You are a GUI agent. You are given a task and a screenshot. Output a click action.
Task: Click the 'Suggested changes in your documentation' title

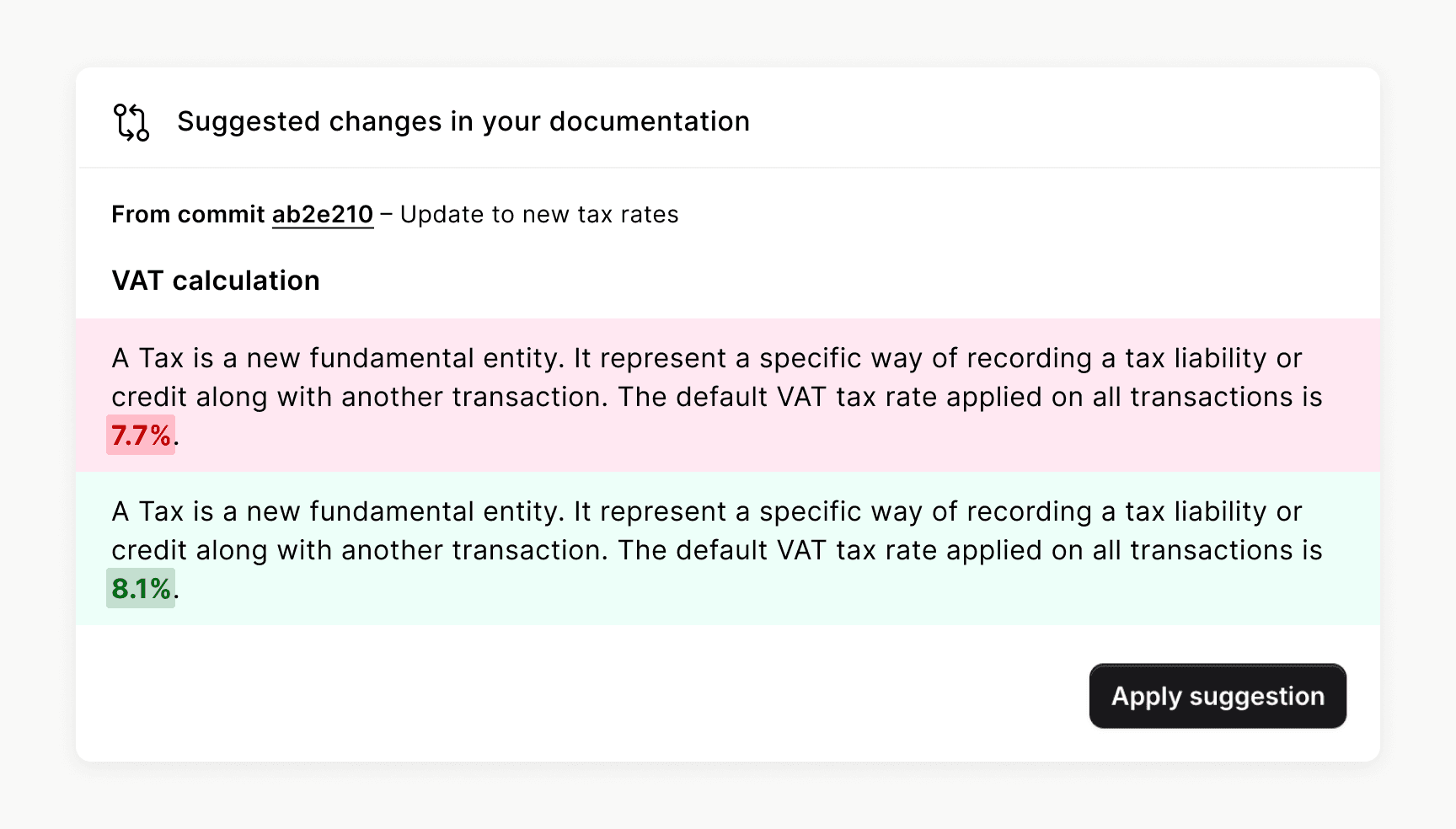click(463, 122)
